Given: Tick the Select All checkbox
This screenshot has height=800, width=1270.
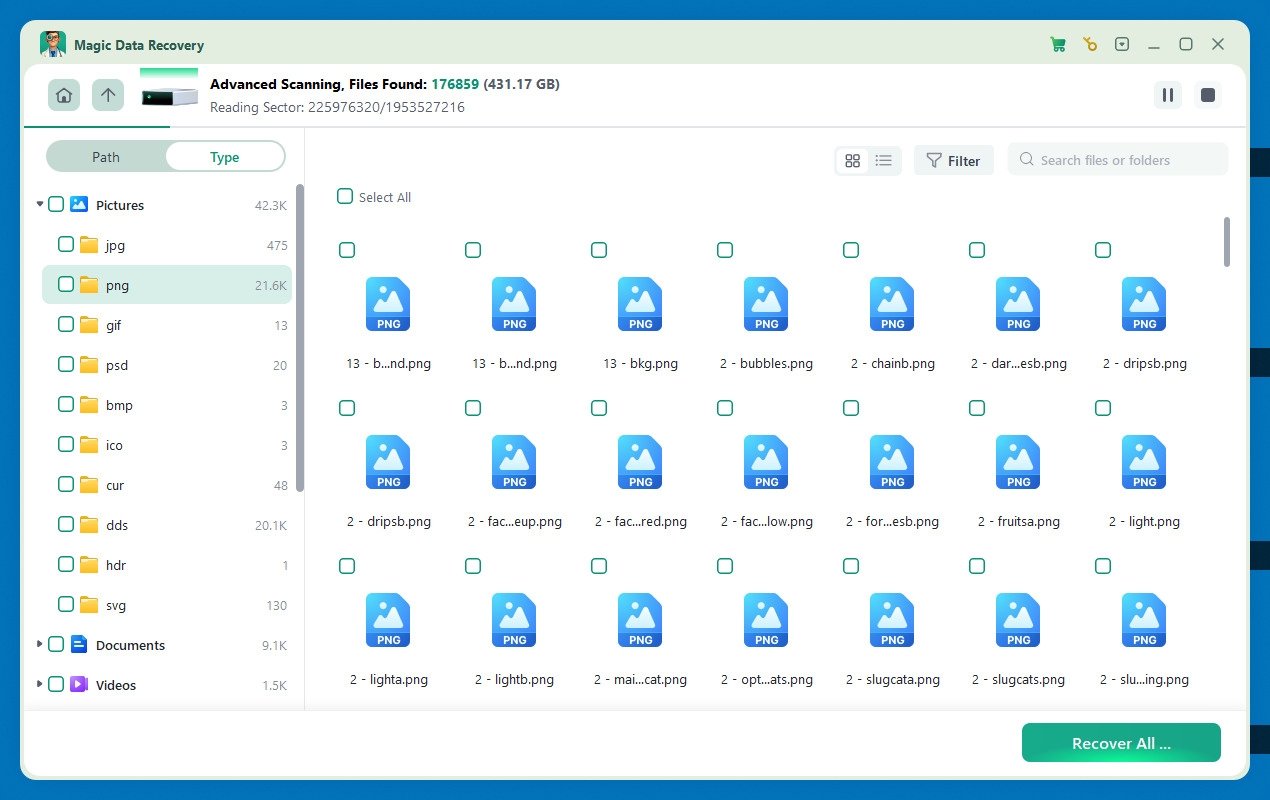Looking at the screenshot, I should coord(345,197).
